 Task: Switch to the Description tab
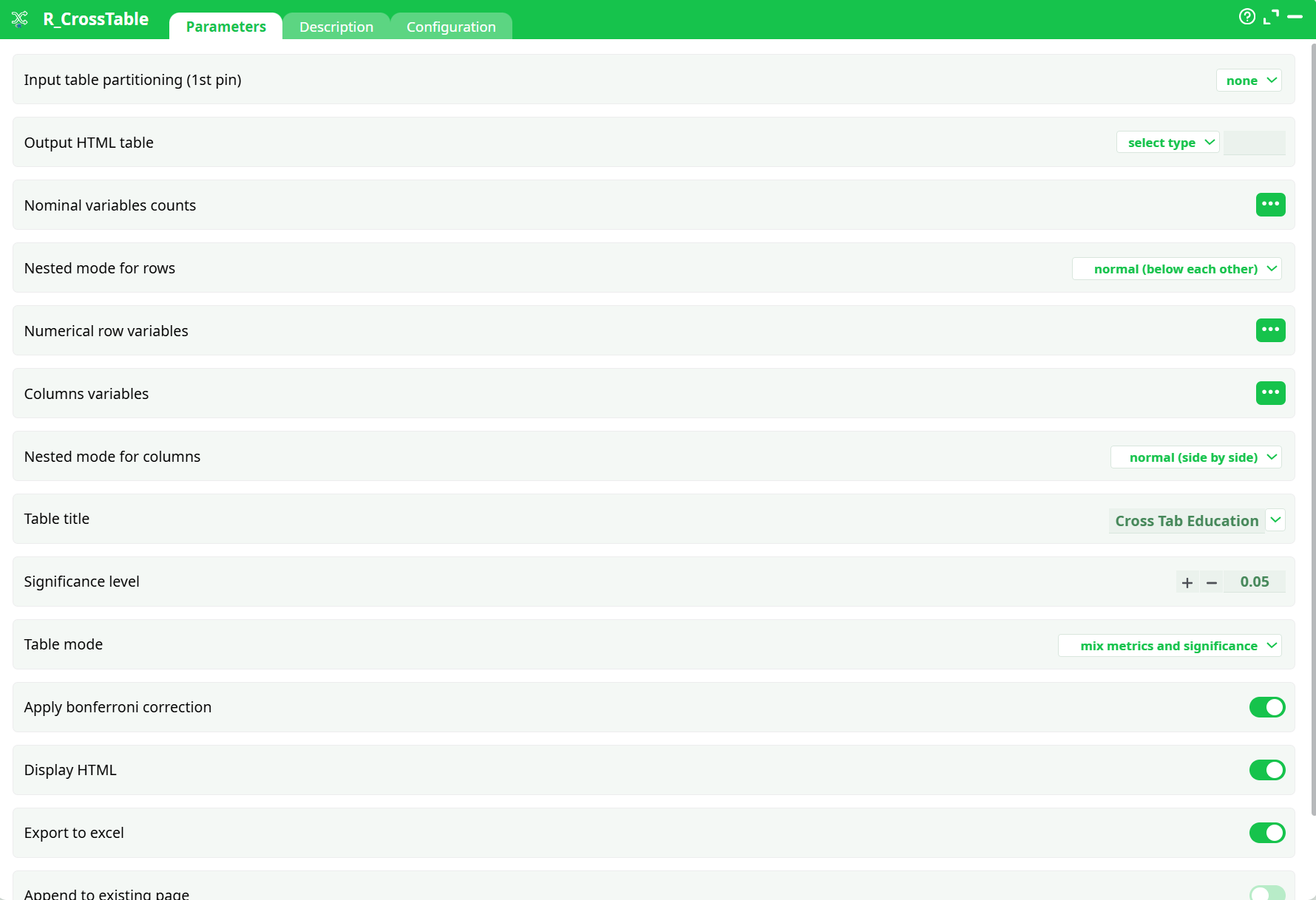click(336, 26)
